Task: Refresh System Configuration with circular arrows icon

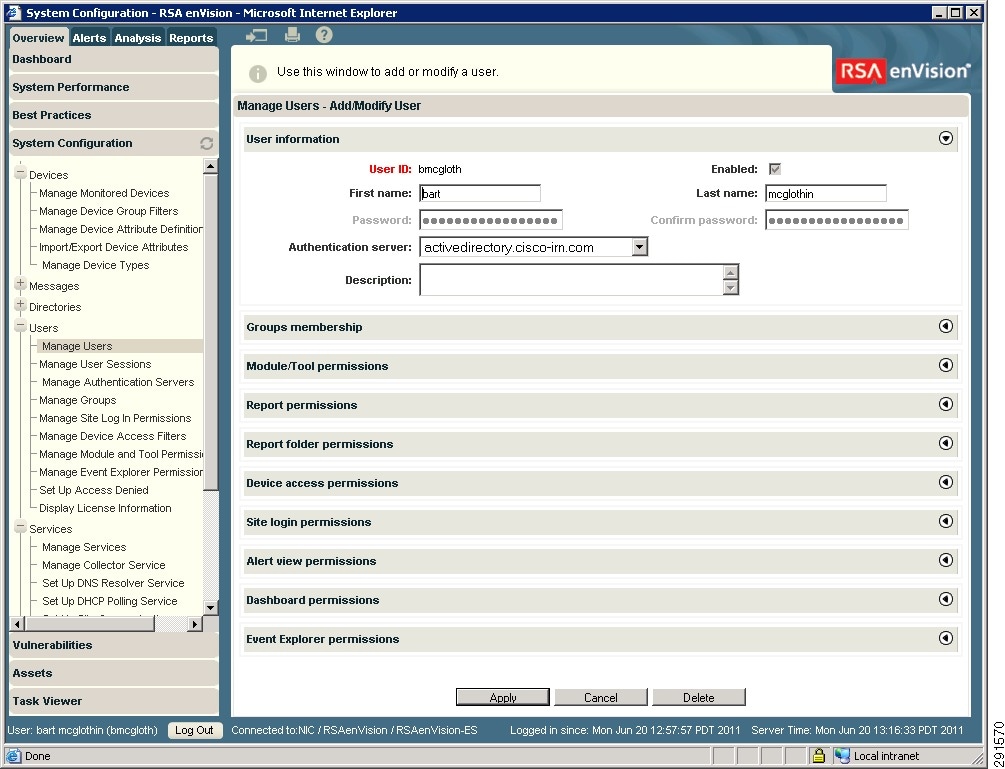Action: click(206, 144)
